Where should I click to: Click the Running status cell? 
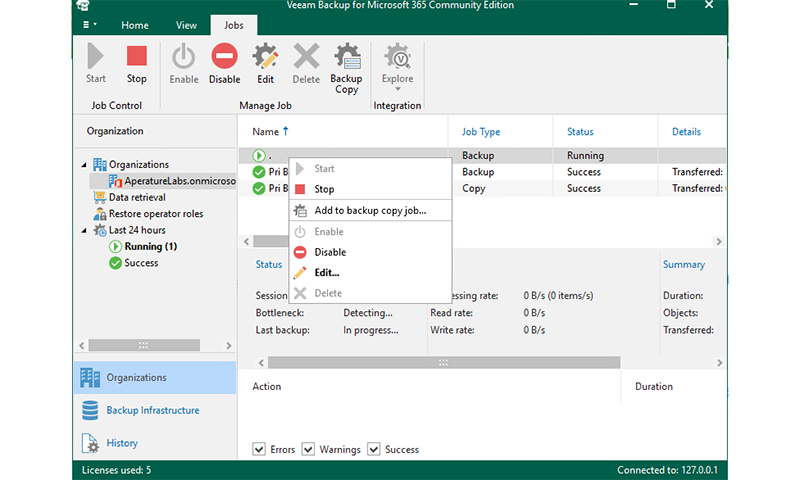(x=585, y=155)
